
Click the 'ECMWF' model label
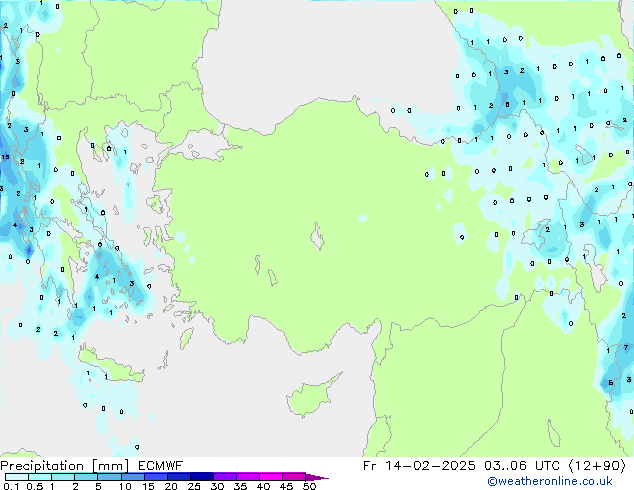tap(160, 466)
